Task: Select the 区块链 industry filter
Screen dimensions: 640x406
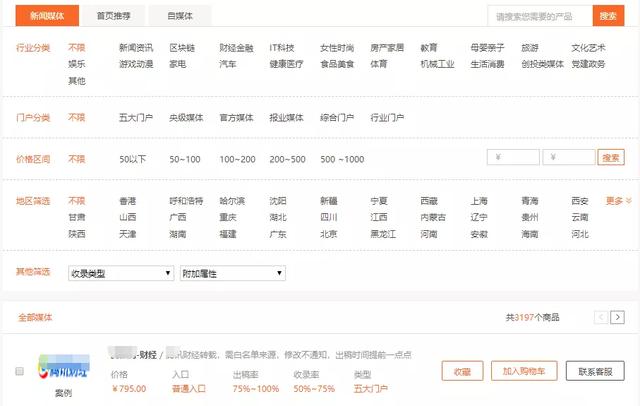Action: 183,48
